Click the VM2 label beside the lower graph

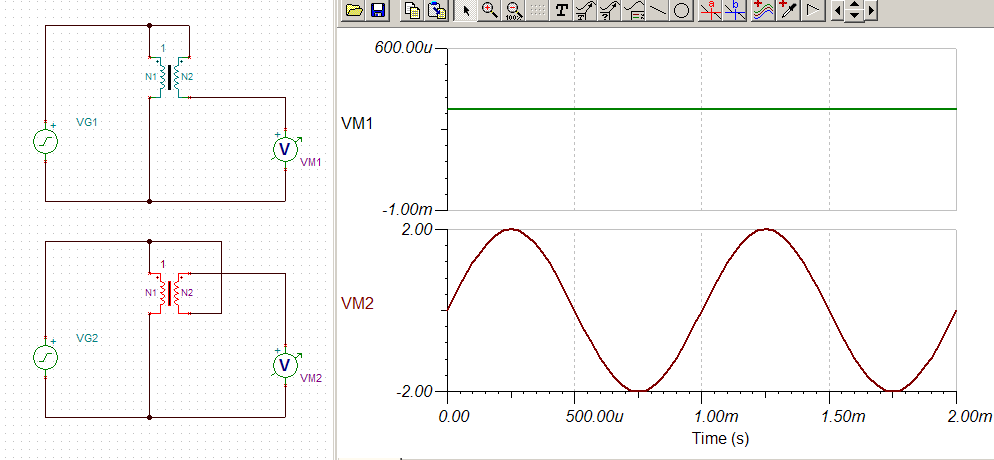(x=356, y=303)
